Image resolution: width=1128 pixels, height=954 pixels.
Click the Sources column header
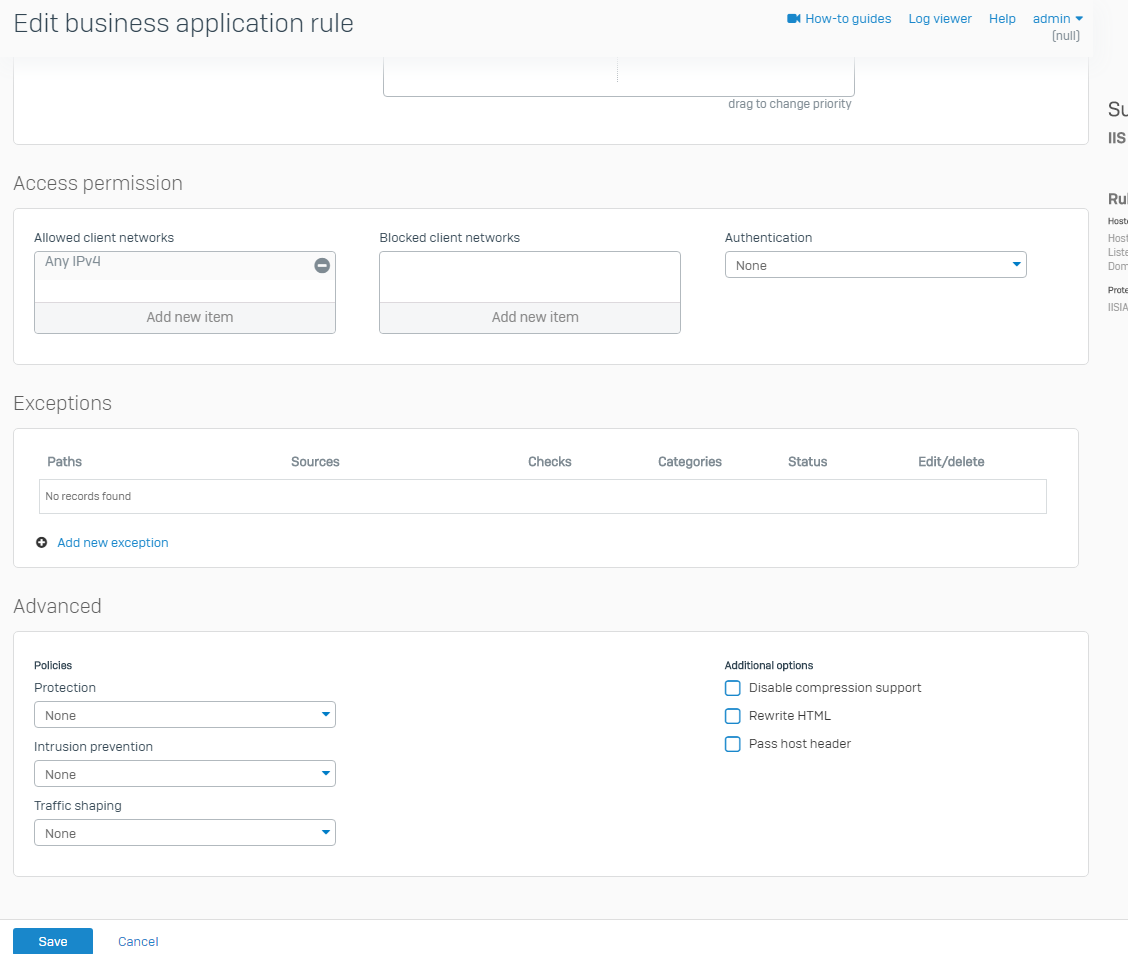click(x=315, y=462)
